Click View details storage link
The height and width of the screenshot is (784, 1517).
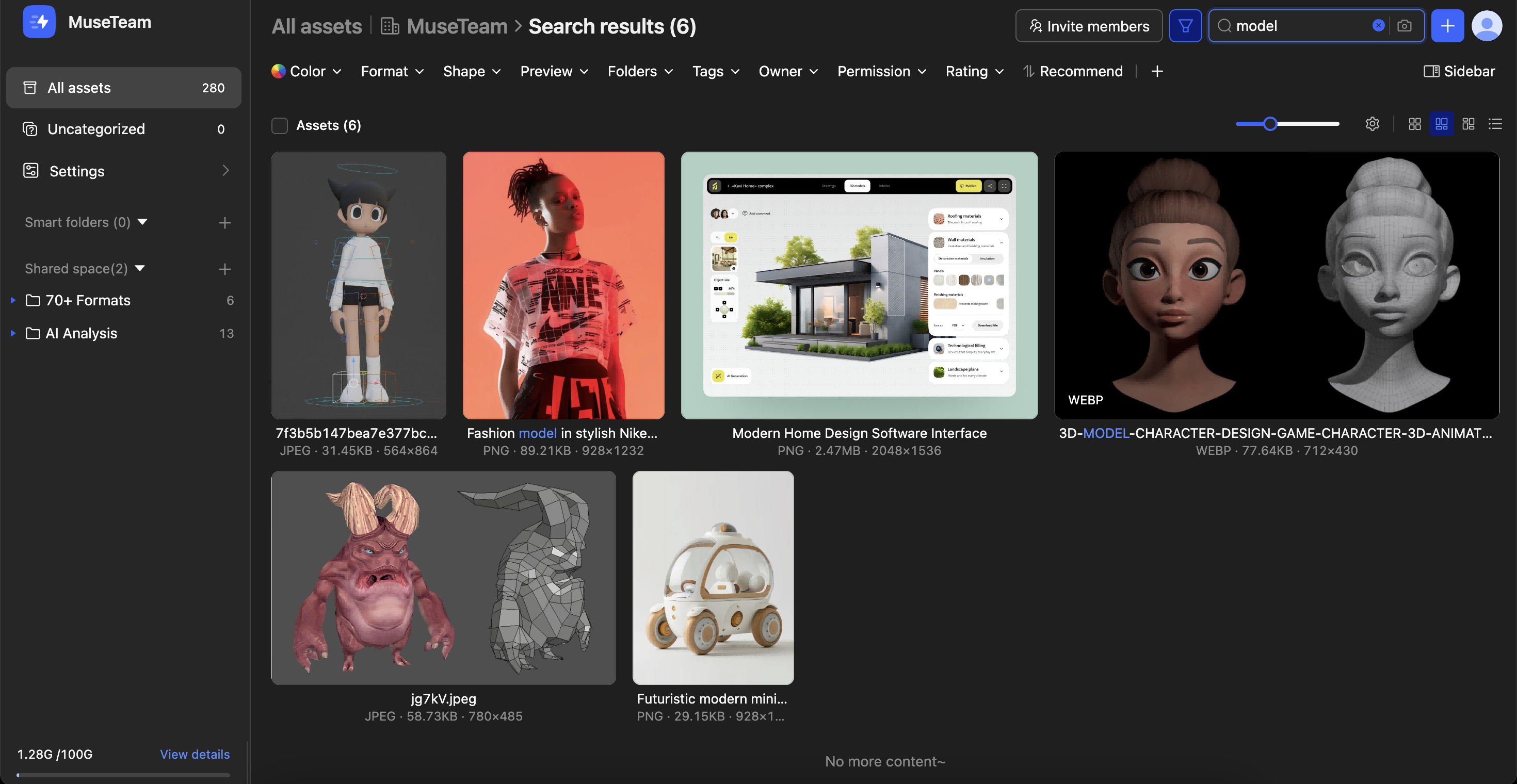click(195, 754)
